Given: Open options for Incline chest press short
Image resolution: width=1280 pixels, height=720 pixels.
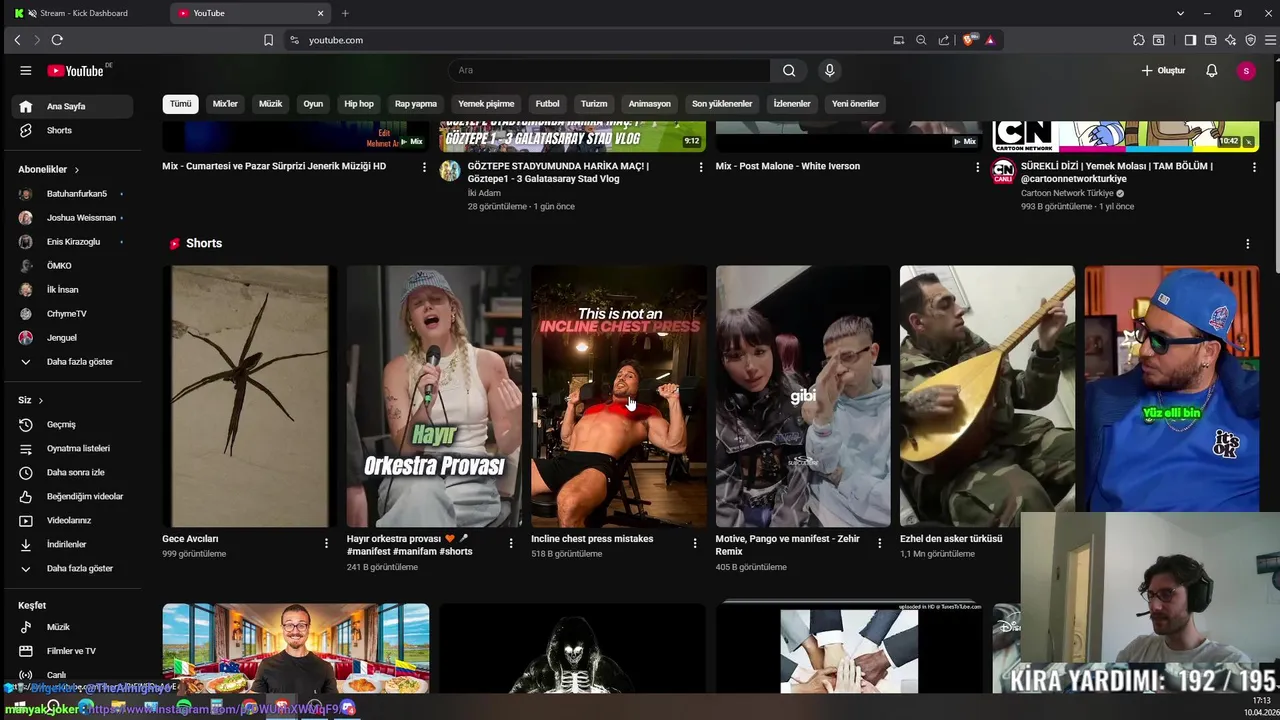Looking at the screenshot, I should [695, 543].
